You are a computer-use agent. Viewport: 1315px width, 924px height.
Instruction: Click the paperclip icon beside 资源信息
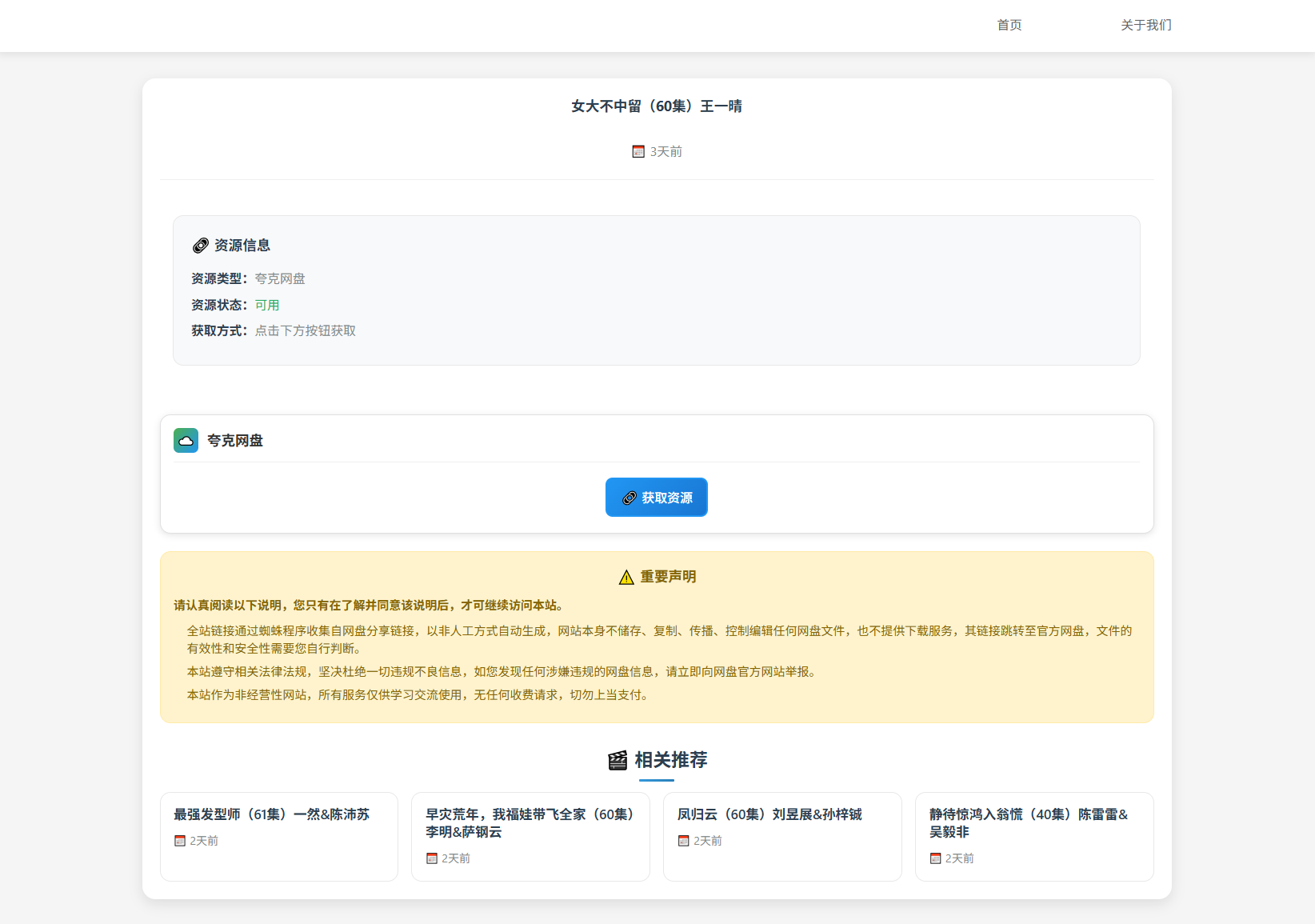pos(200,246)
